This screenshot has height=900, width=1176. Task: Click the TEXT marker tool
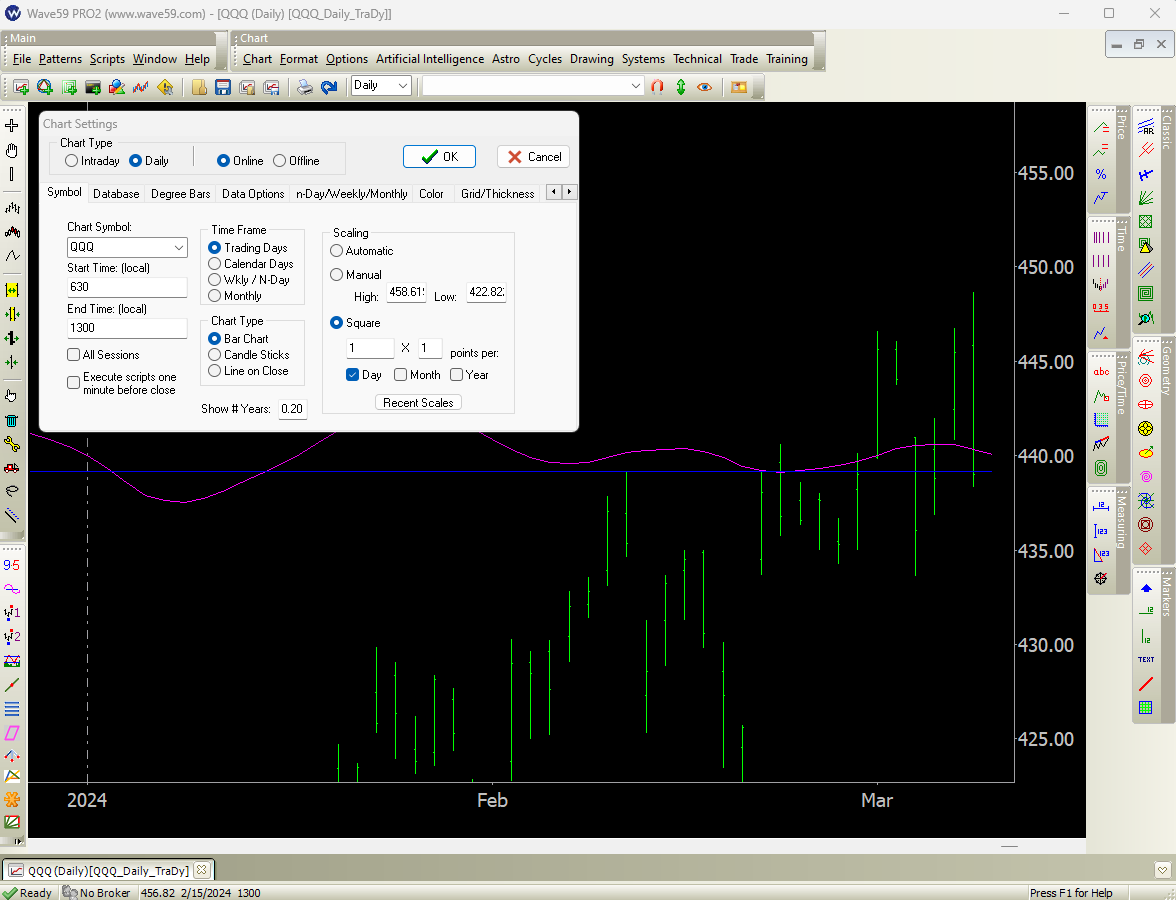pyautogui.click(x=1146, y=659)
